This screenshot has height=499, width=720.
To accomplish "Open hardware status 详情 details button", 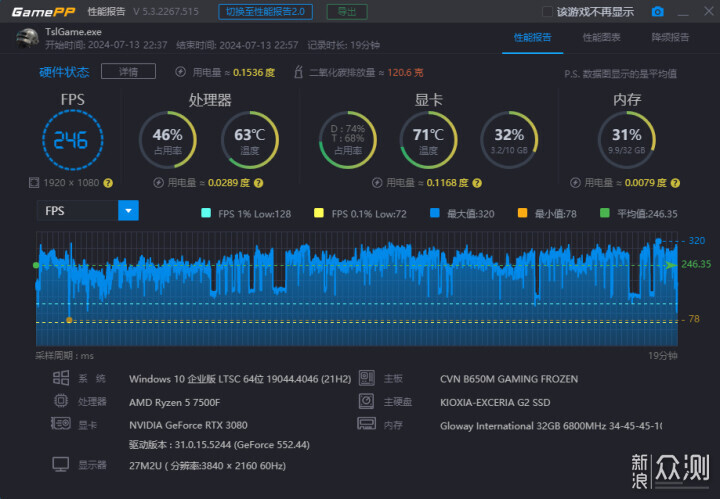I will 128,72.
